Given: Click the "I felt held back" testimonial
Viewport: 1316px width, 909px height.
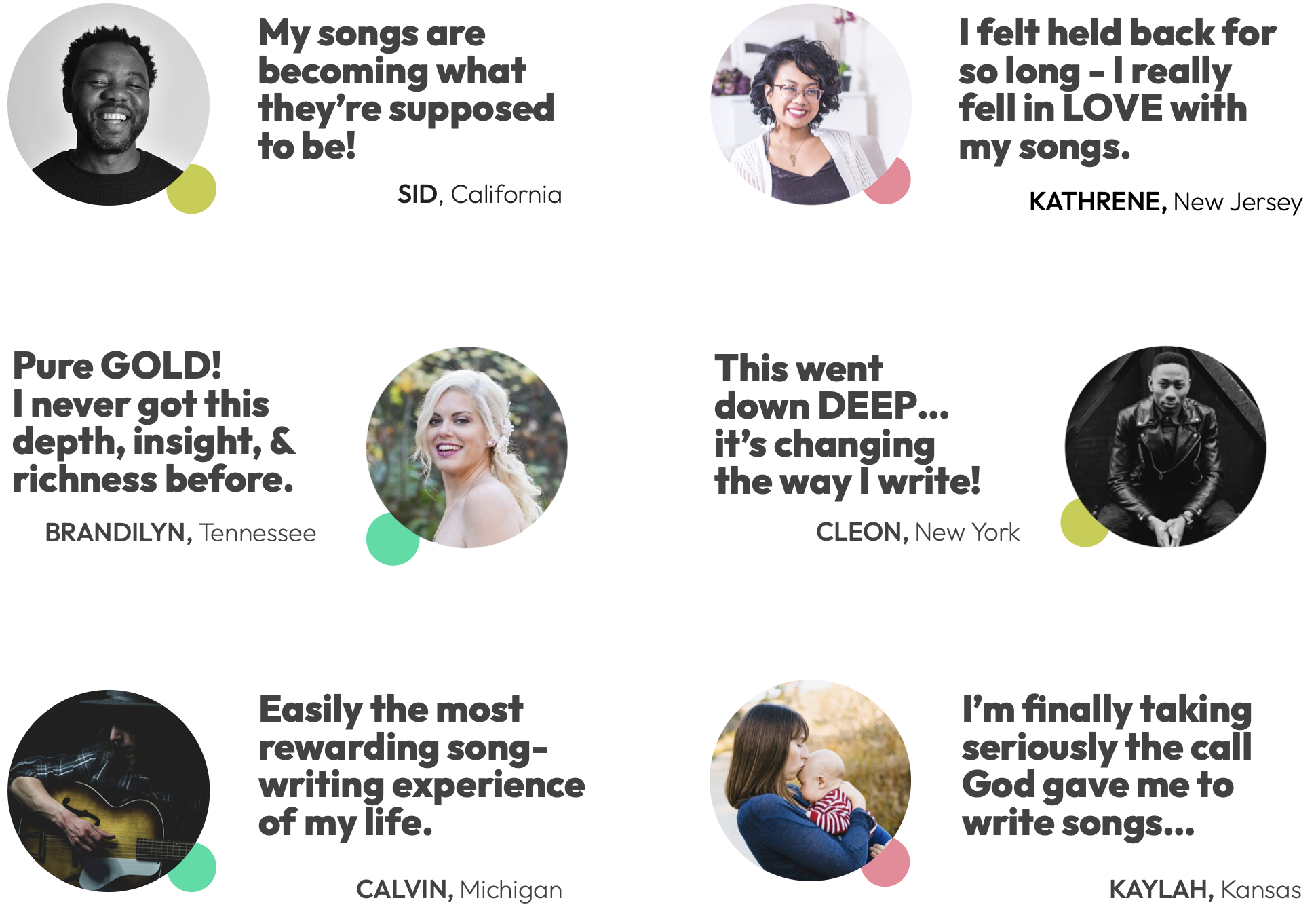Looking at the screenshot, I should click(x=1117, y=90).
